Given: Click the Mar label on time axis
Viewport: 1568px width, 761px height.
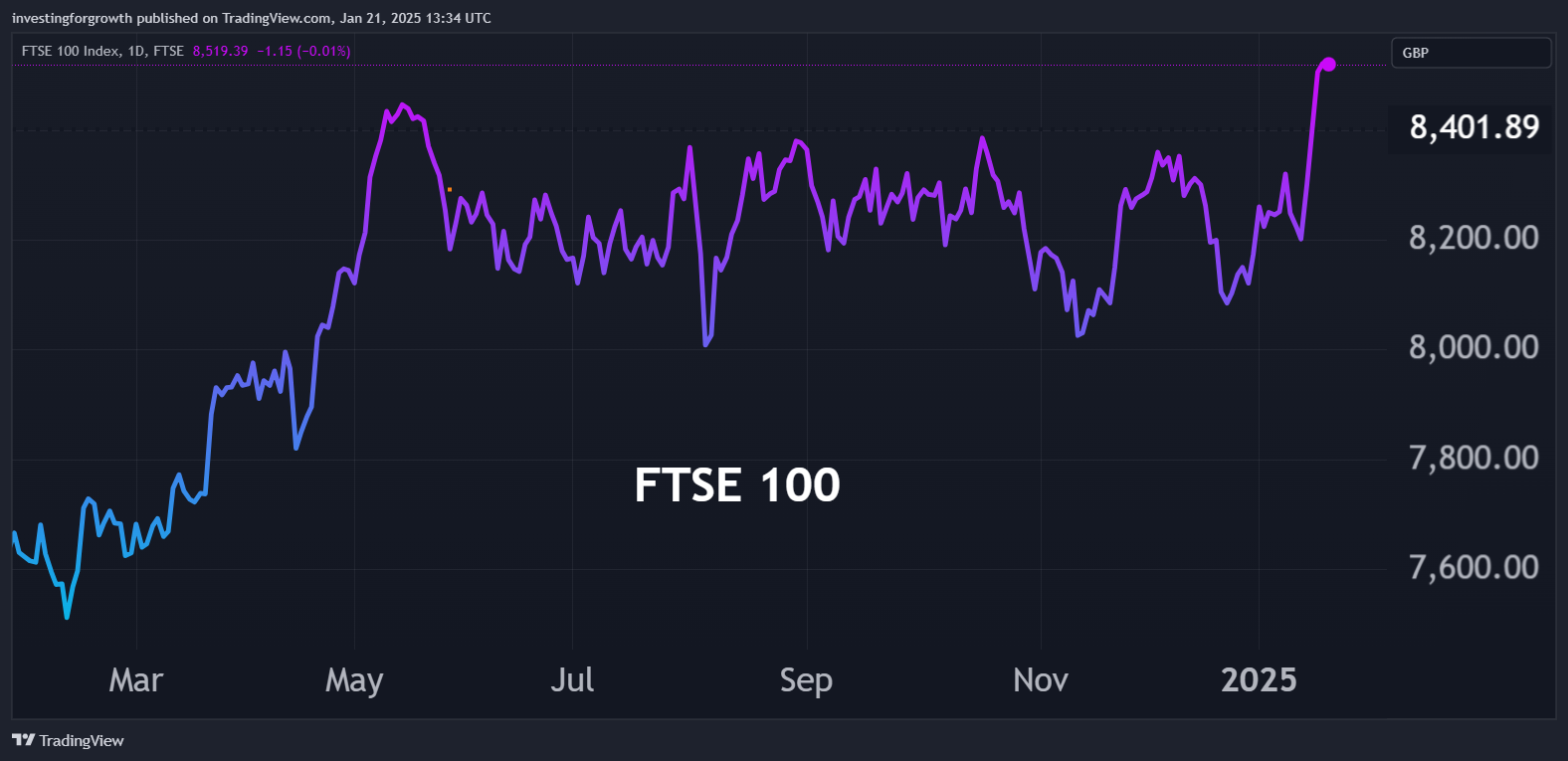Looking at the screenshot, I should (136, 680).
